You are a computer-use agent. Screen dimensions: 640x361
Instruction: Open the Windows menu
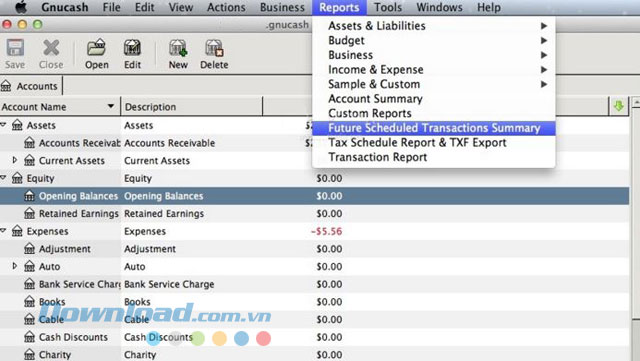click(x=439, y=7)
